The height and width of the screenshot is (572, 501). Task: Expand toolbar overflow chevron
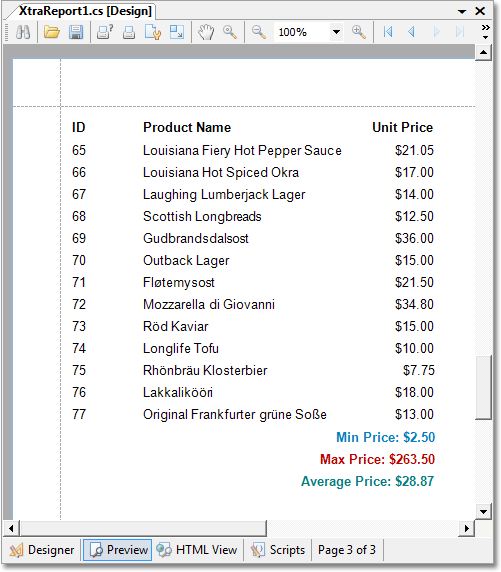click(485, 32)
